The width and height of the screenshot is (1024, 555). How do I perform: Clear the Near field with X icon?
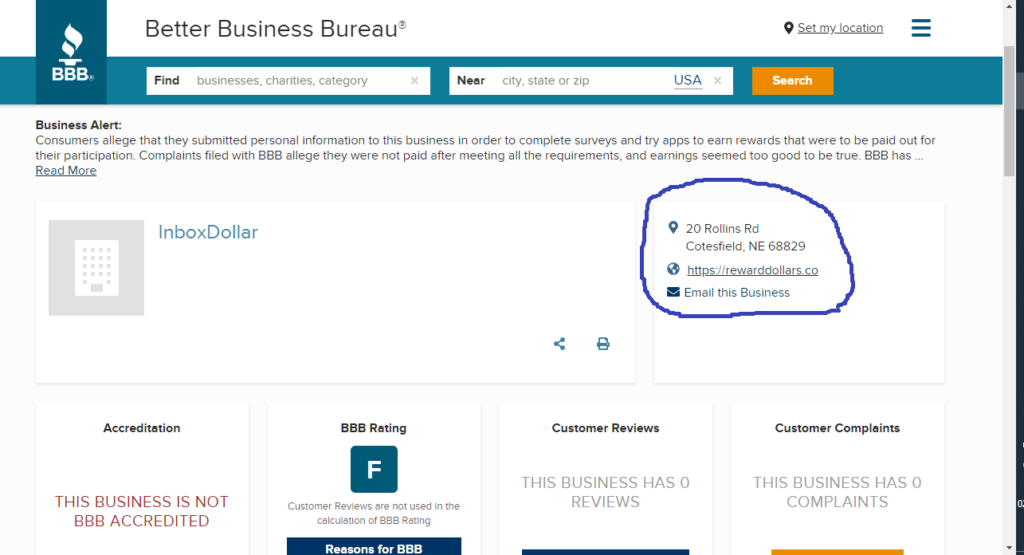coord(718,81)
